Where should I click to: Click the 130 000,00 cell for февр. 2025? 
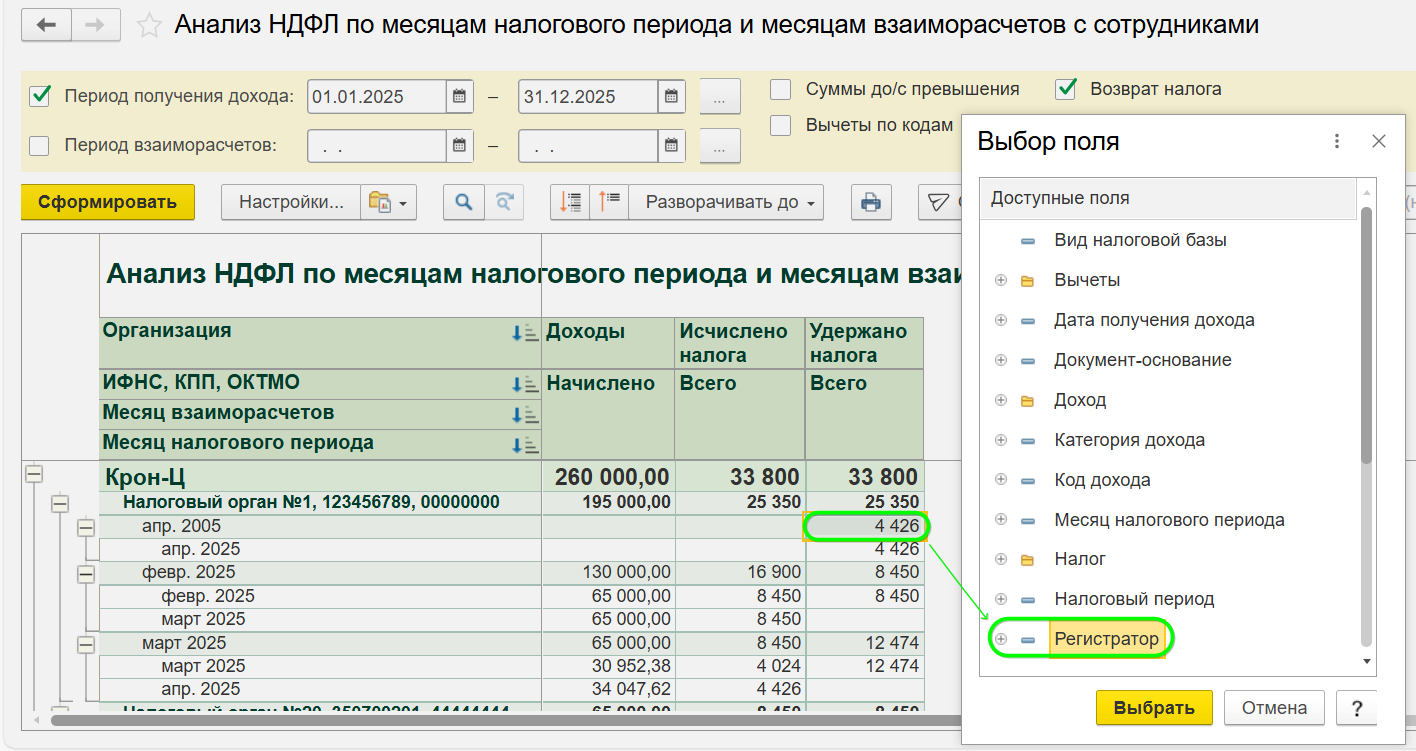pyautogui.click(x=608, y=573)
